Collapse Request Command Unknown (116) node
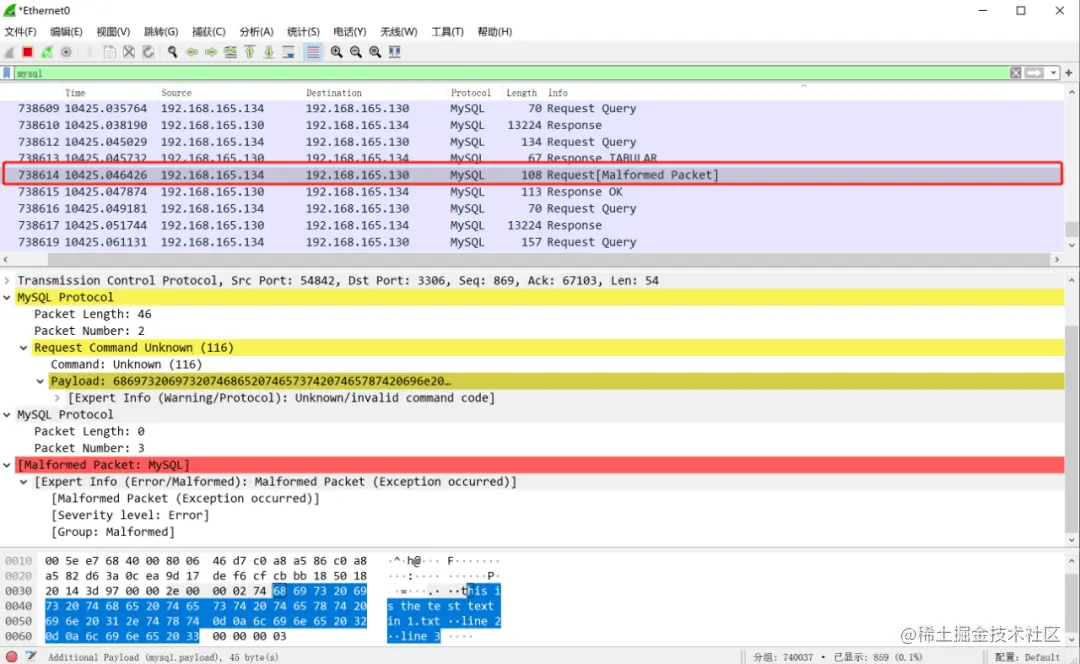The image size is (1080, 664). click(x=23, y=348)
